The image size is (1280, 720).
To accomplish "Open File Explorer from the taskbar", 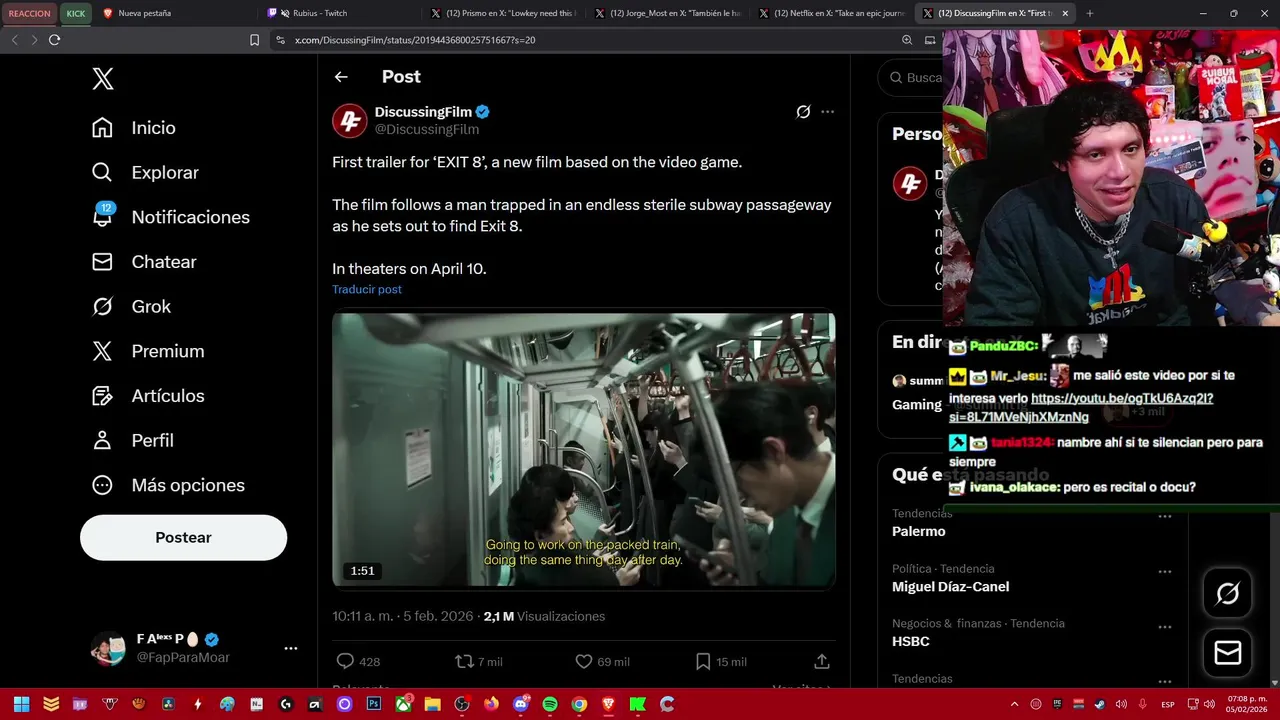I will pos(432,704).
